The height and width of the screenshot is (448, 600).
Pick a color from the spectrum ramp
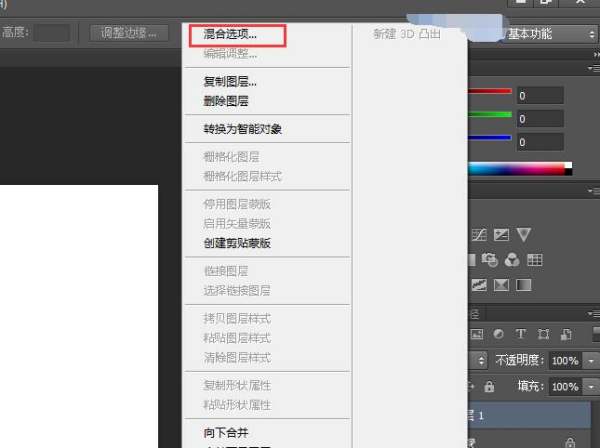[517, 169]
